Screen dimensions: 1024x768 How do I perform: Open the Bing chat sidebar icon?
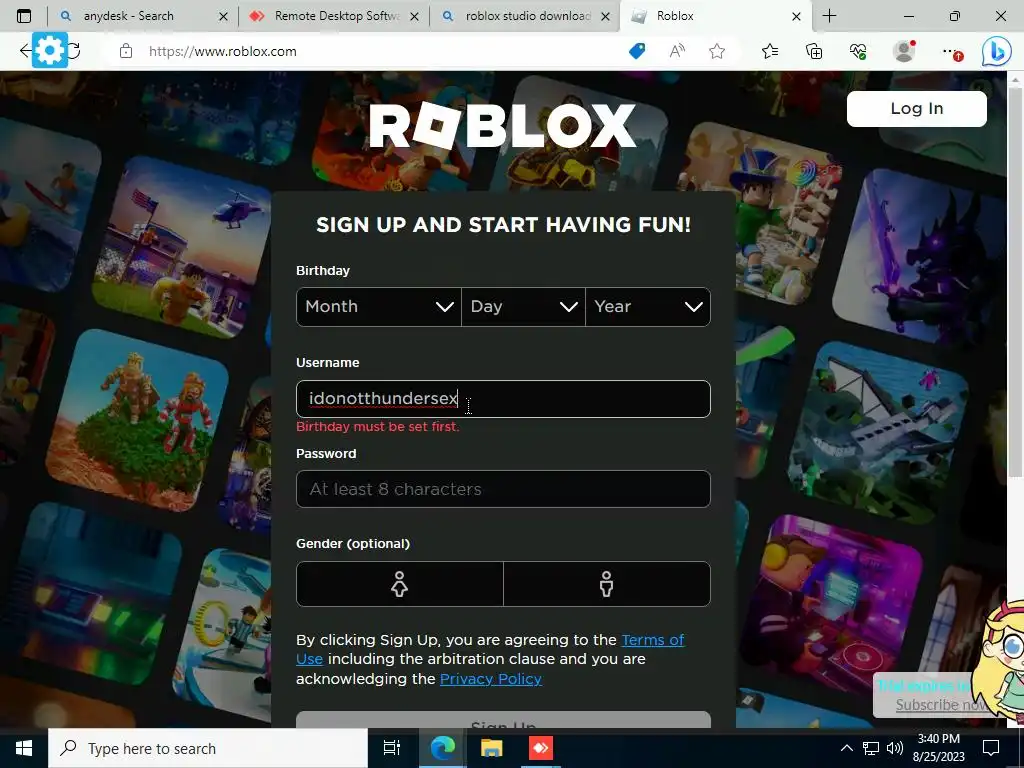click(997, 52)
